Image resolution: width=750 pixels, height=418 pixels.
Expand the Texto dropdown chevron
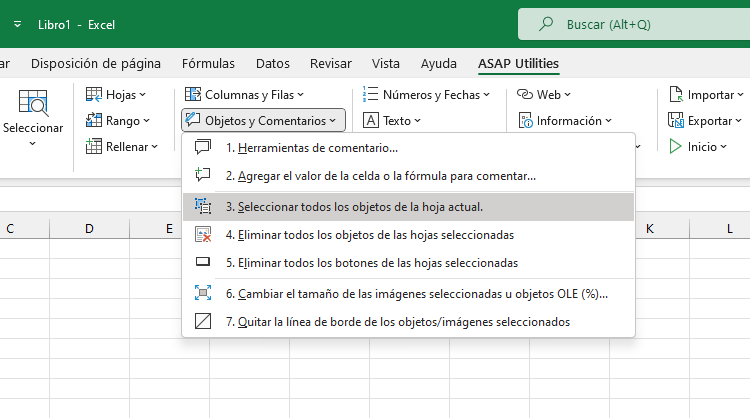[x=418, y=121]
